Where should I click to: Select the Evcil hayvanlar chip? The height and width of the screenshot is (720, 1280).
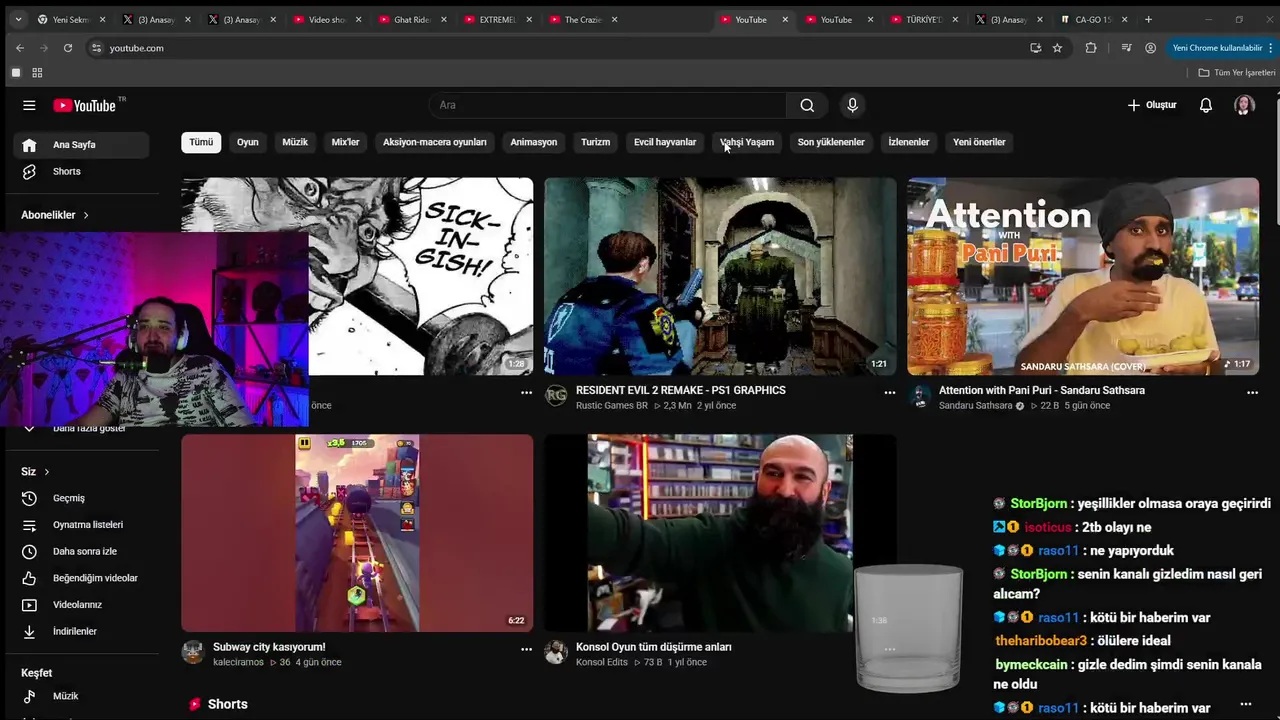(665, 142)
